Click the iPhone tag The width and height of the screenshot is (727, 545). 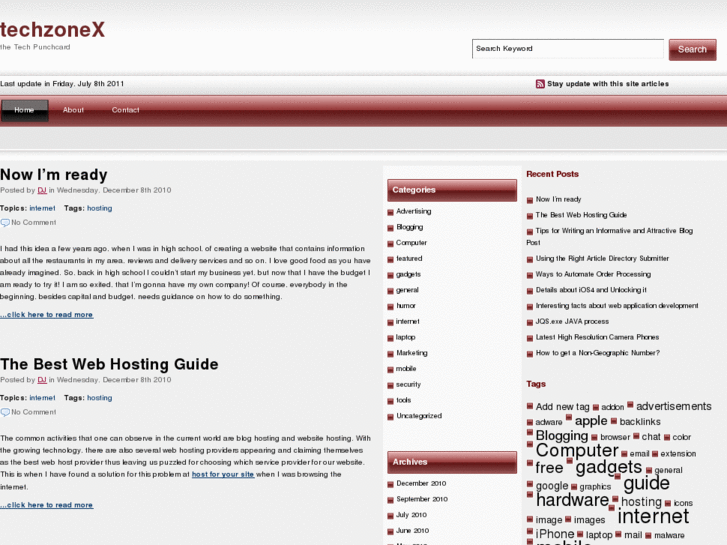click(x=555, y=534)
